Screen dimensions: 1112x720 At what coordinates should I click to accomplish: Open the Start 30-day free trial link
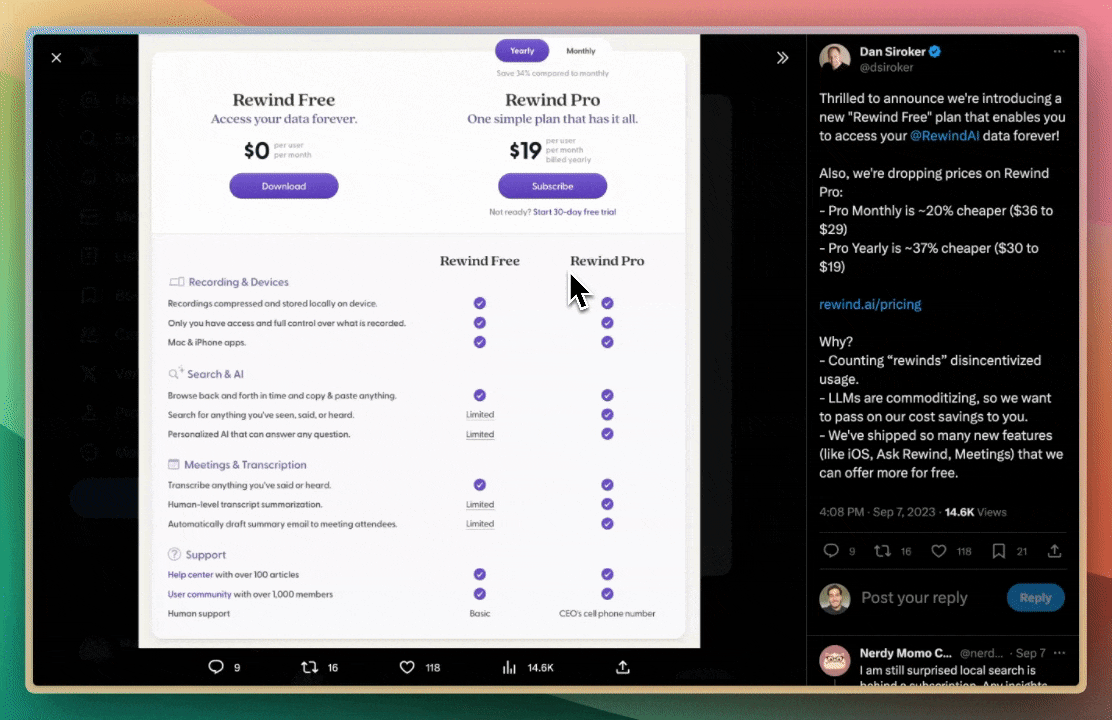(574, 212)
